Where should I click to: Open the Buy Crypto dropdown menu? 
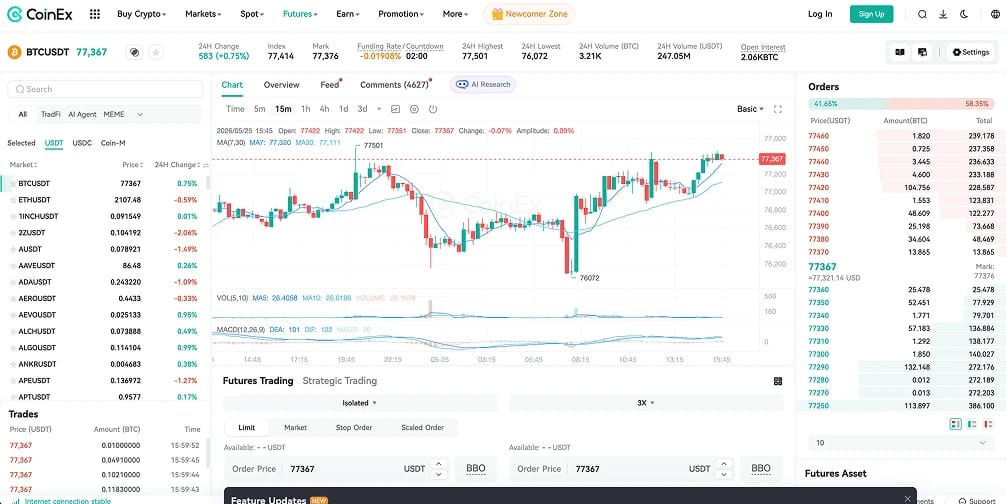pyautogui.click(x=141, y=14)
